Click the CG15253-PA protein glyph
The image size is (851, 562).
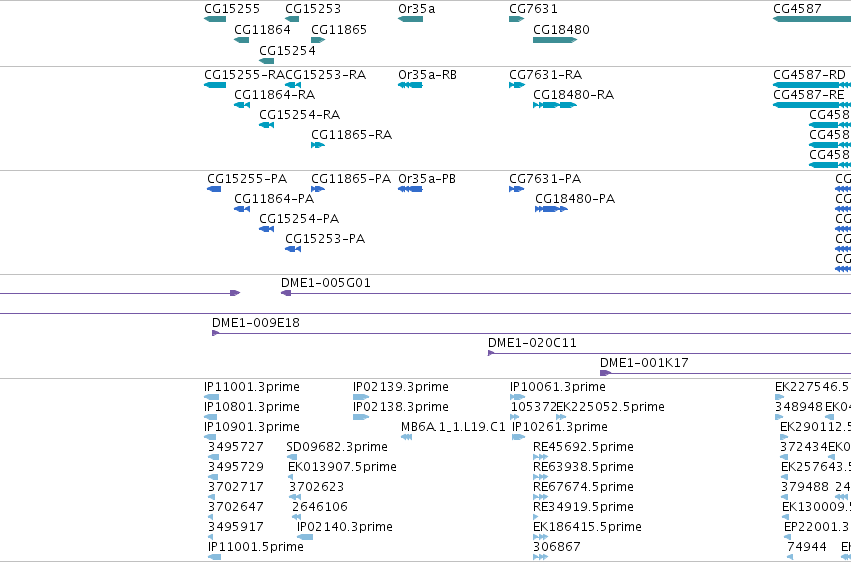tap(293, 250)
